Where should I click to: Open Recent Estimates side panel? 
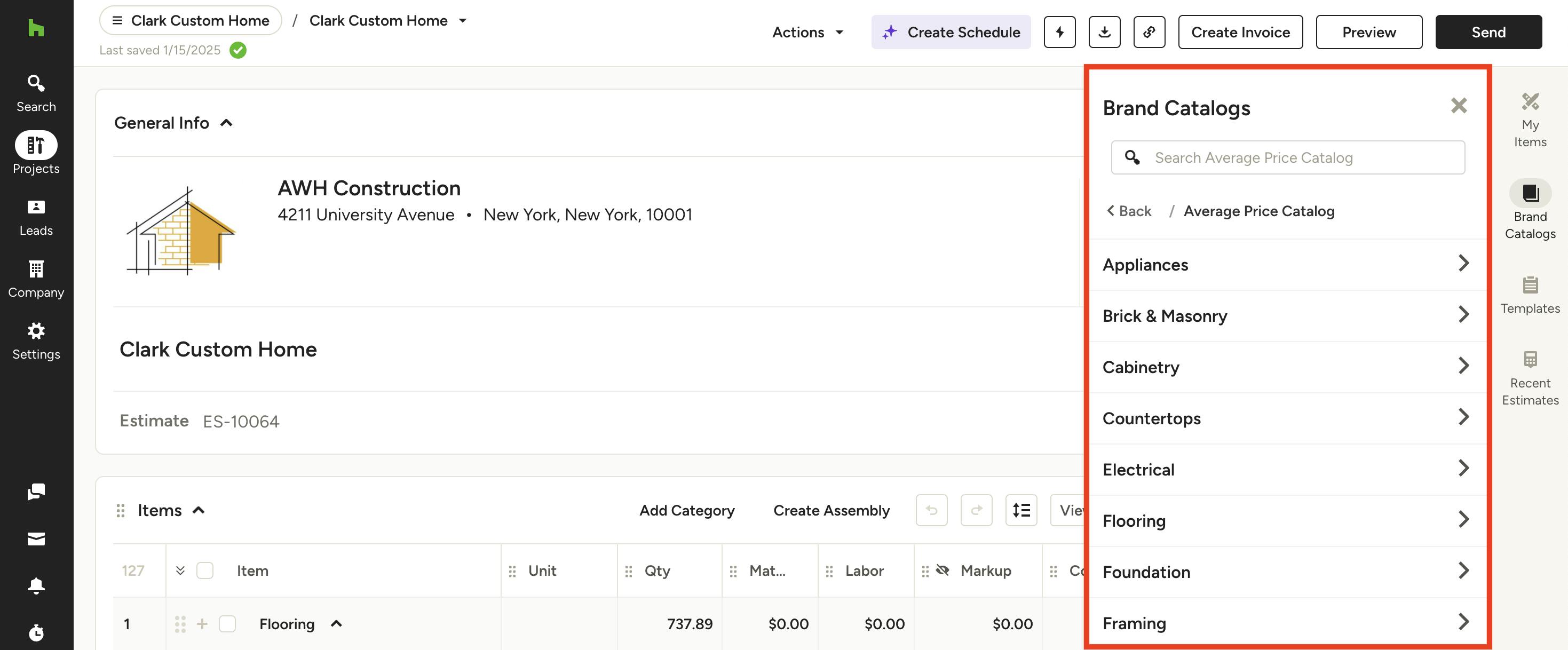pos(1530,378)
